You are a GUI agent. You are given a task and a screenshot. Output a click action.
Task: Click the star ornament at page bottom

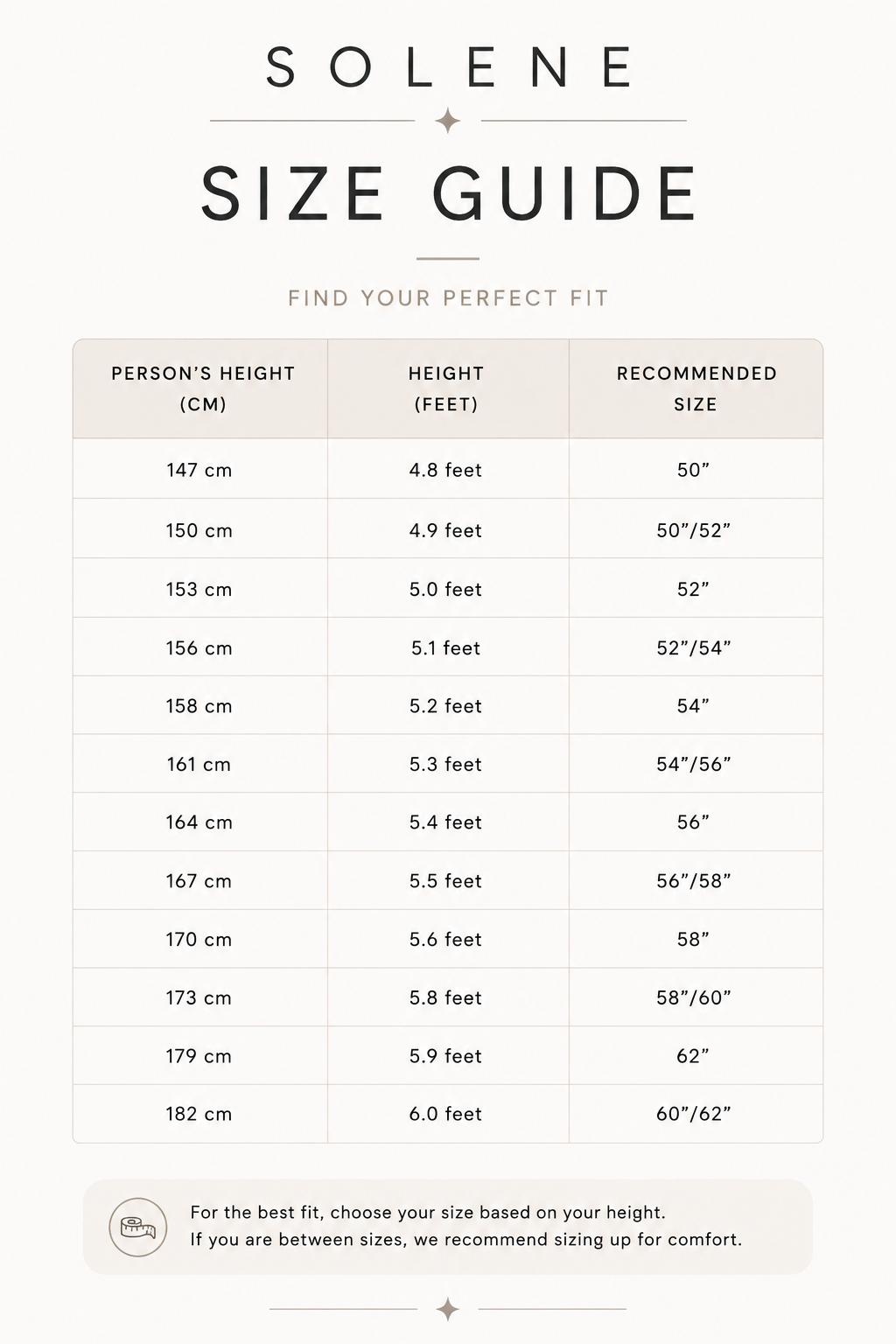448,1309
